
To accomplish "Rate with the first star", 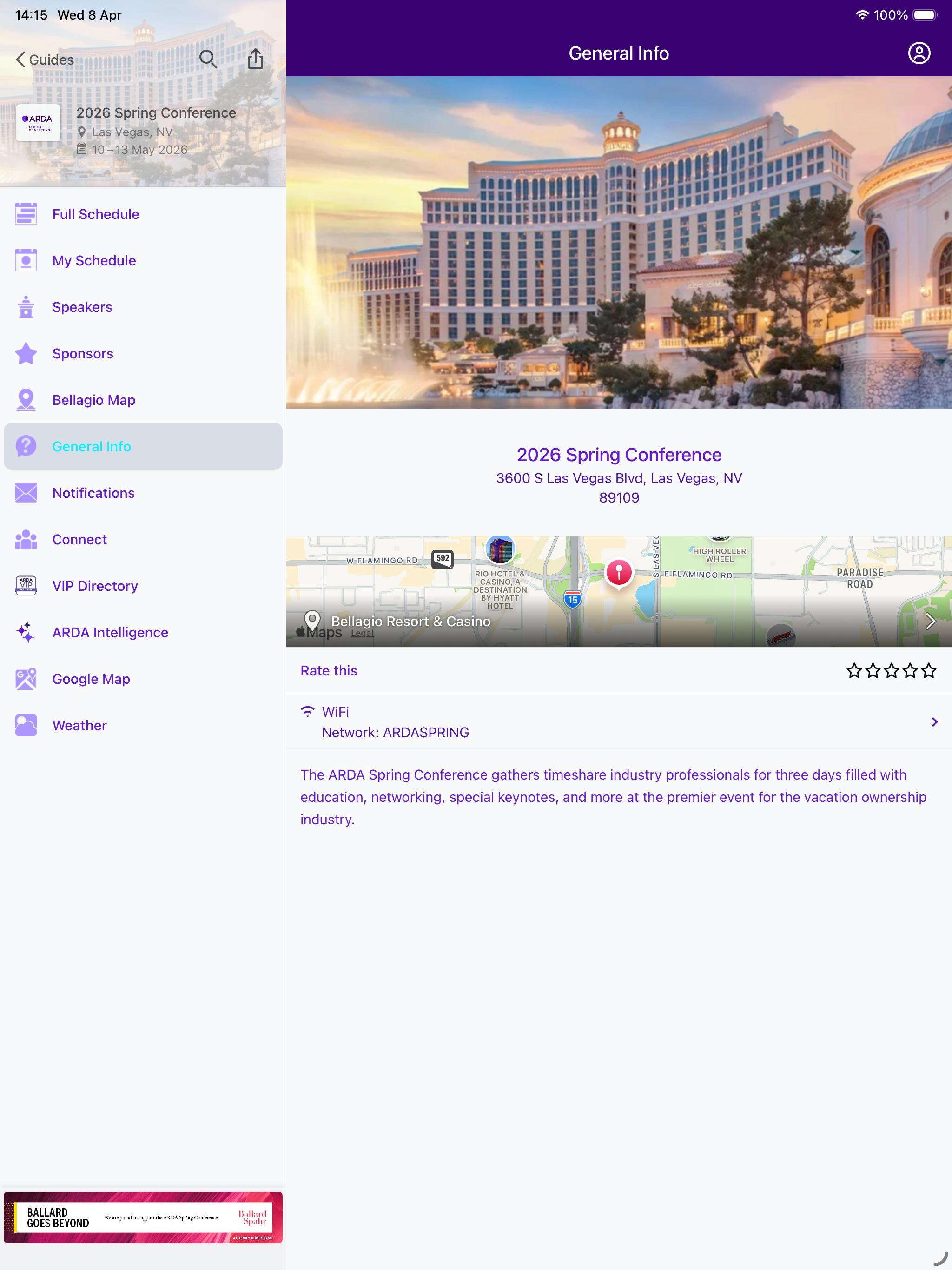I will point(854,670).
